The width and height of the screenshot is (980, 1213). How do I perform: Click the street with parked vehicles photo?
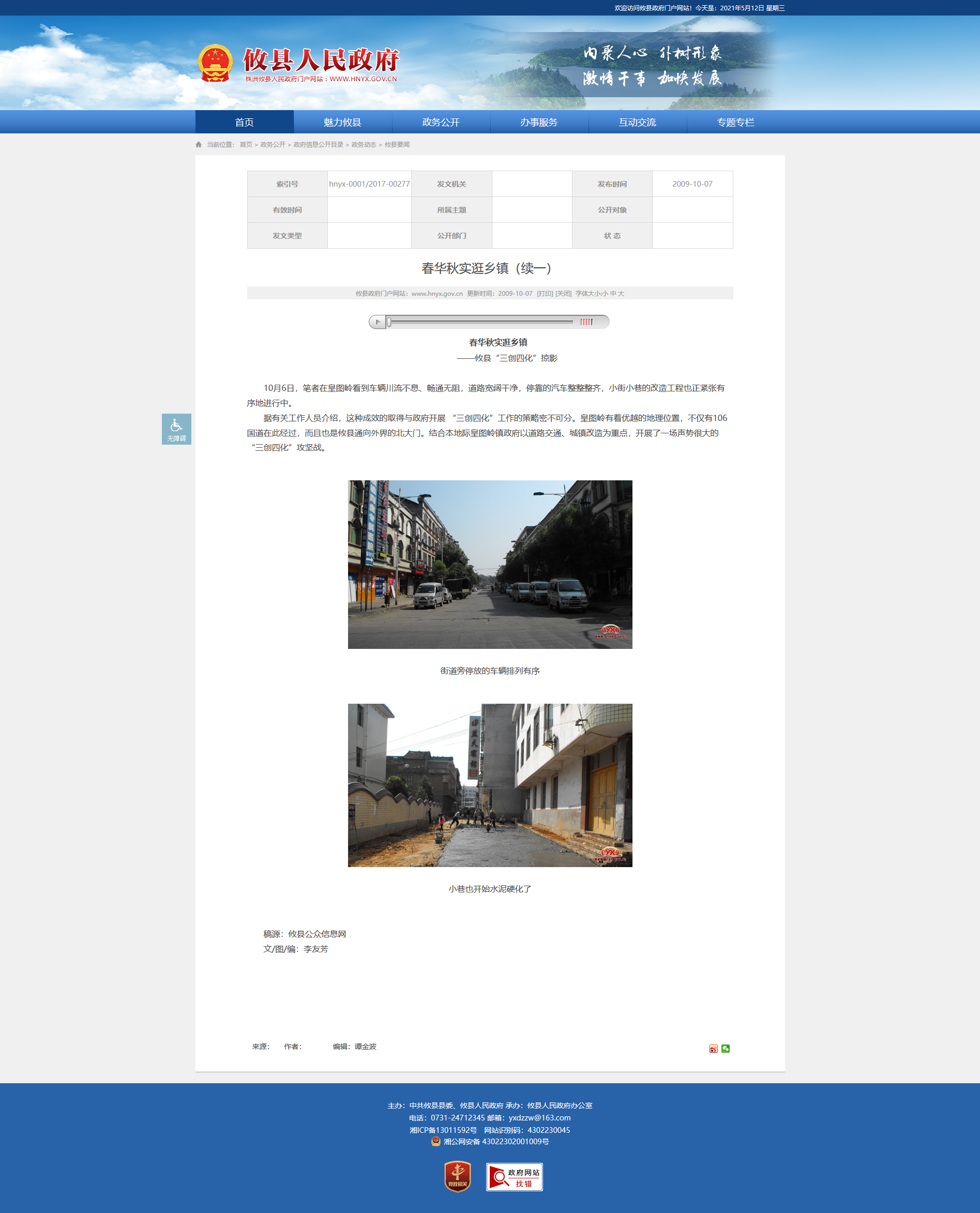pyautogui.click(x=490, y=565)
